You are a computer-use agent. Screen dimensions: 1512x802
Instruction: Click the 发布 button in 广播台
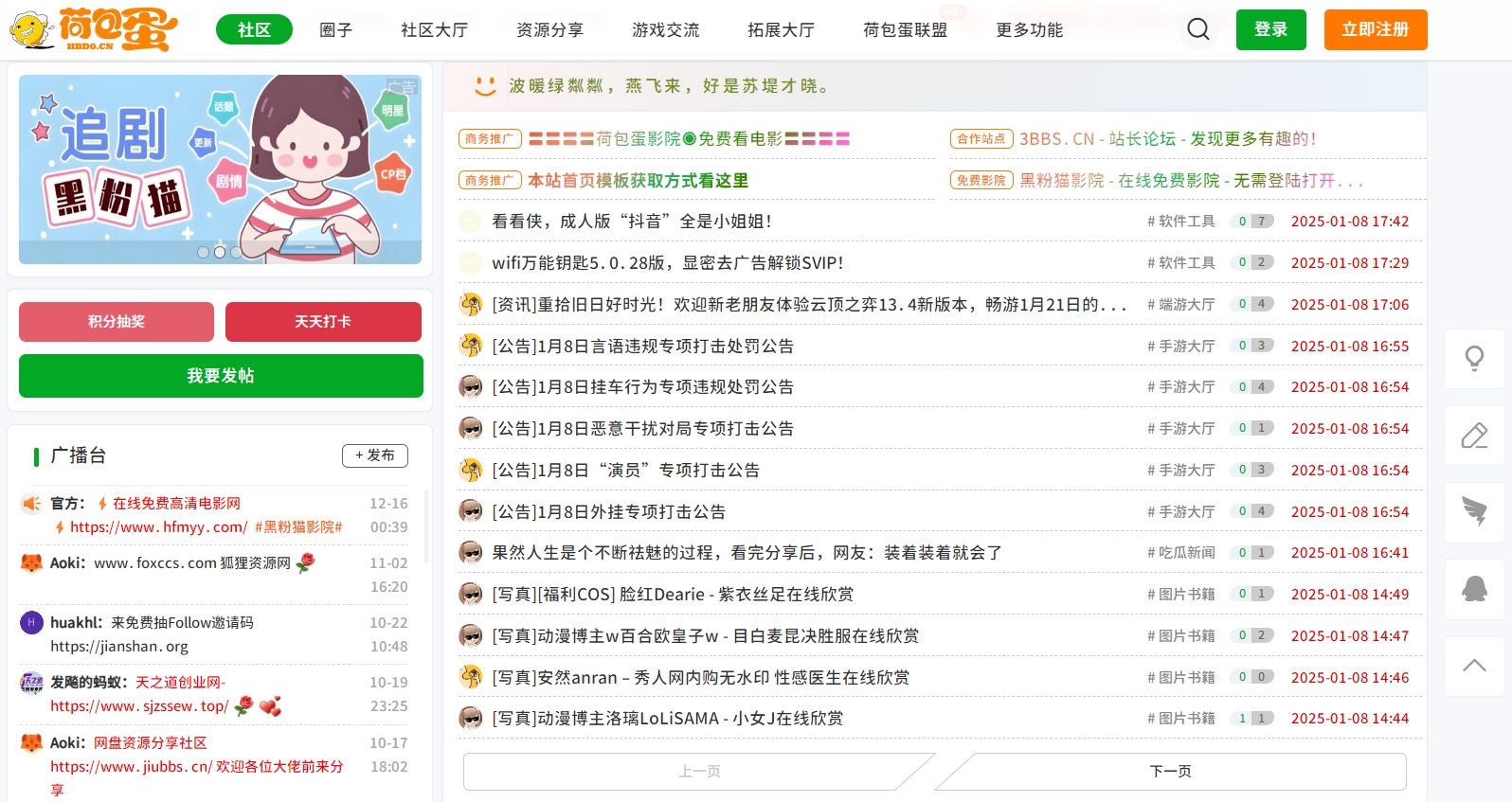coord(375,455)
